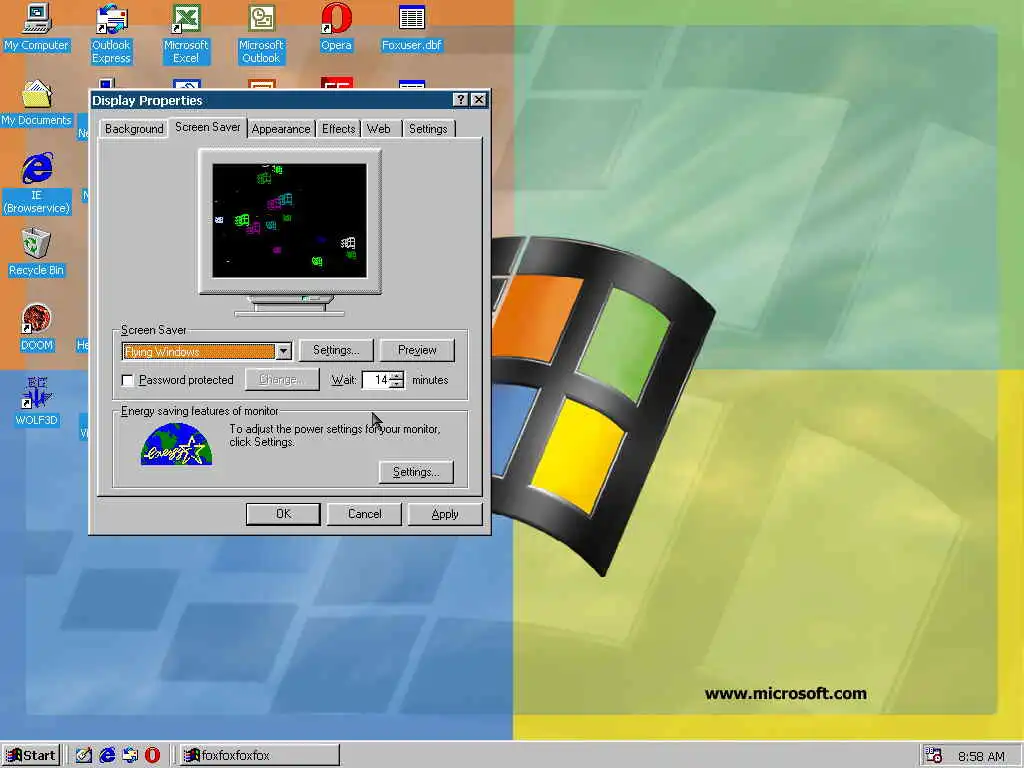This screenshot has height=768, width=1024.
Task: Close the Display Properties dialog
Action: point(479,99)
